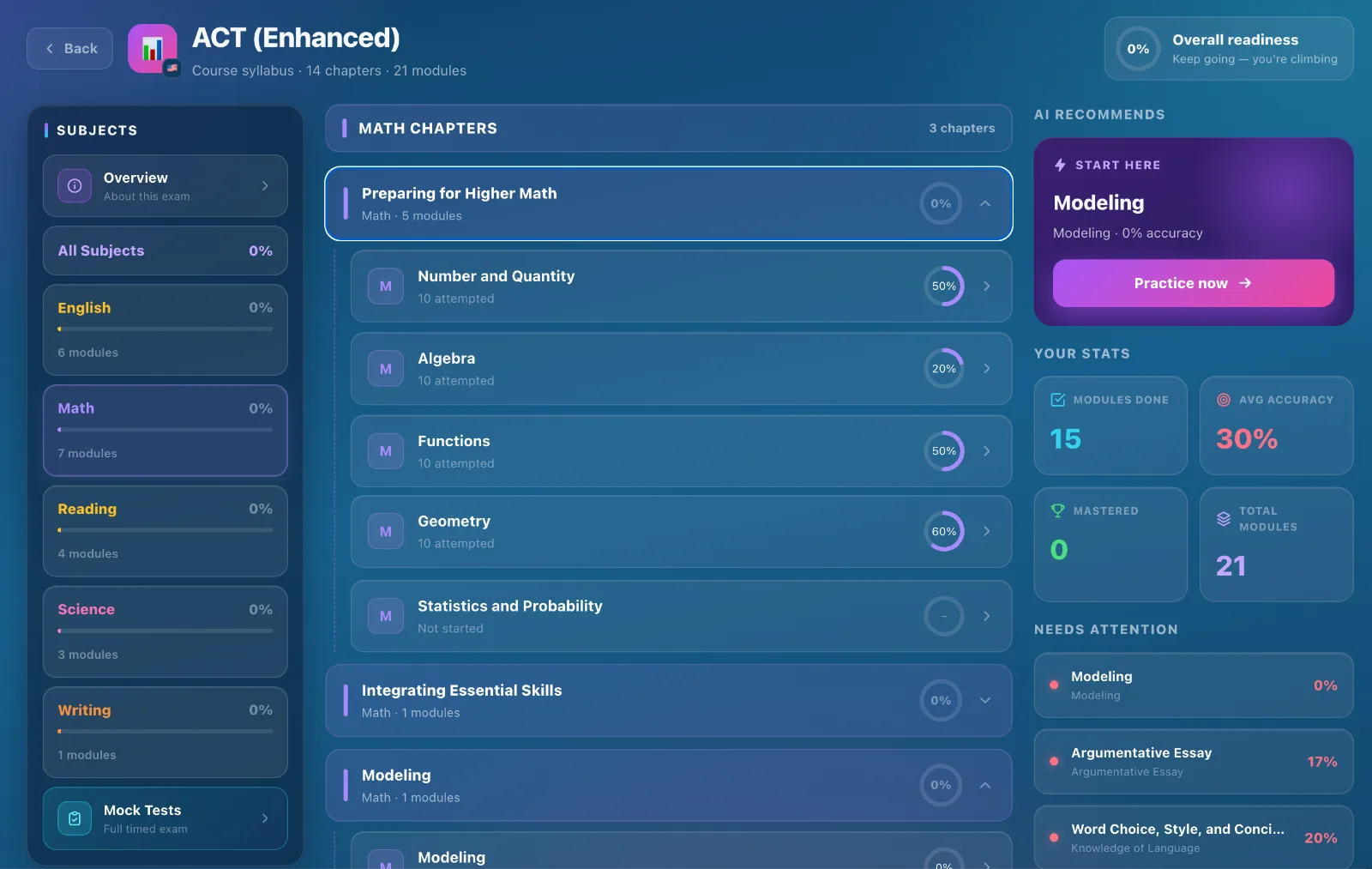Open Mock Tests full timed exam
This screenshot has width=1372, height=869.
coord(165,818)
